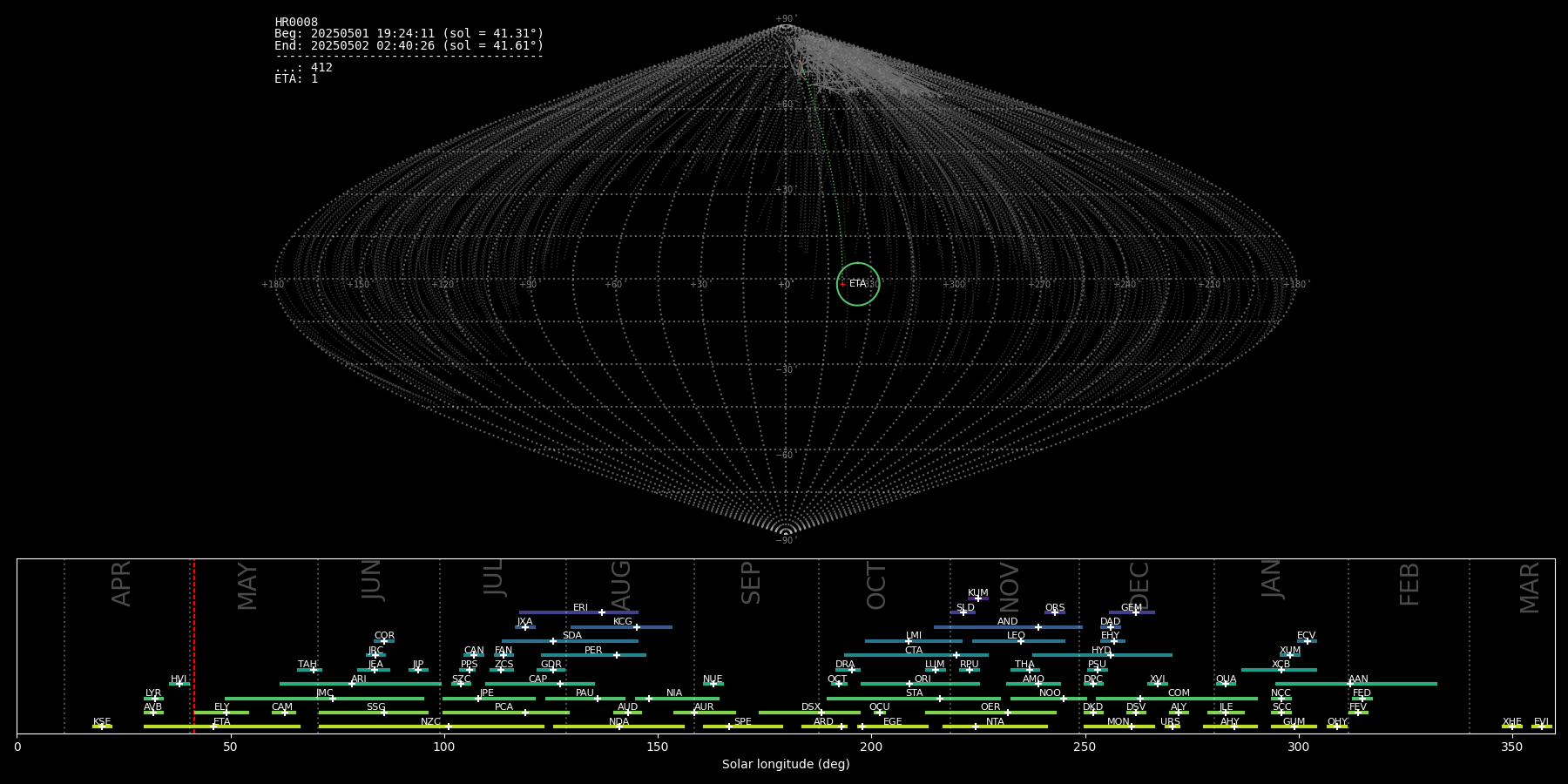Click the '-90°' latitude label below the map
This screenshot has height=784, width=1568.
tap(786, 541)
